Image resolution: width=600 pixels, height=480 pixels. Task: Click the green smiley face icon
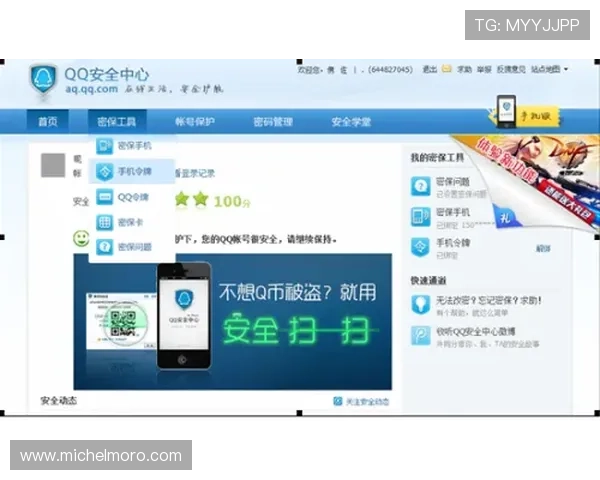[x=81, y=238]
